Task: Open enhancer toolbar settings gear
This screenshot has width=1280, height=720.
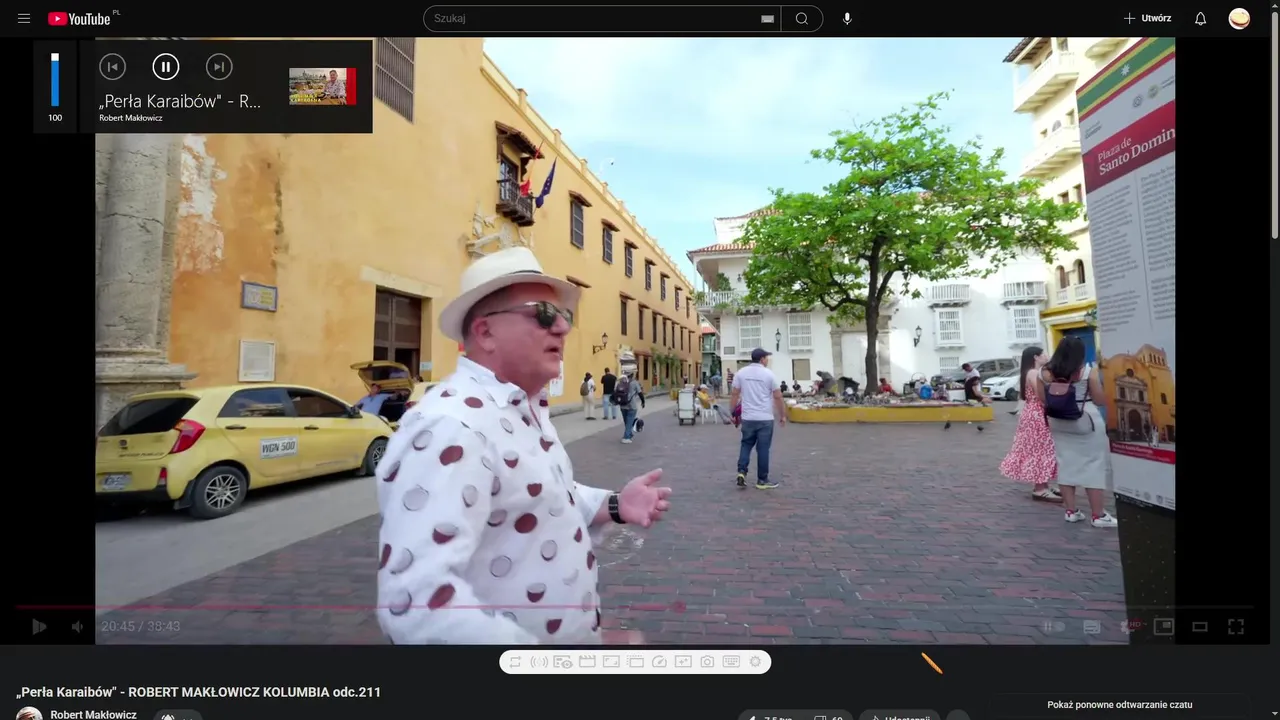Action: [x=755, y=662]
